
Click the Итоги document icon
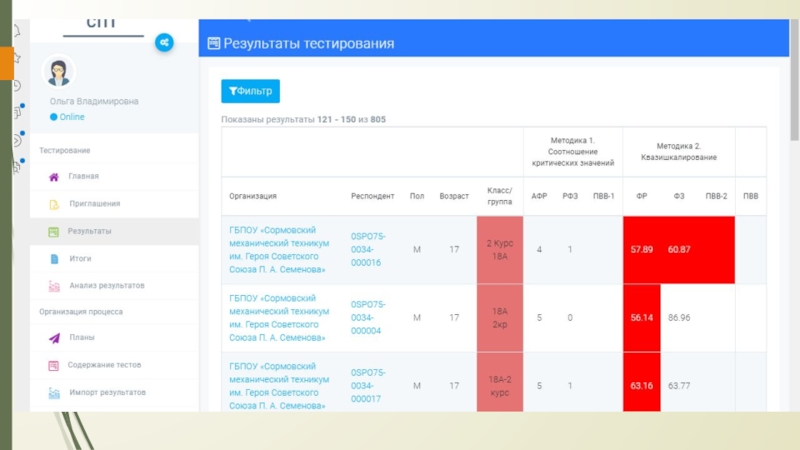[54, 259]
